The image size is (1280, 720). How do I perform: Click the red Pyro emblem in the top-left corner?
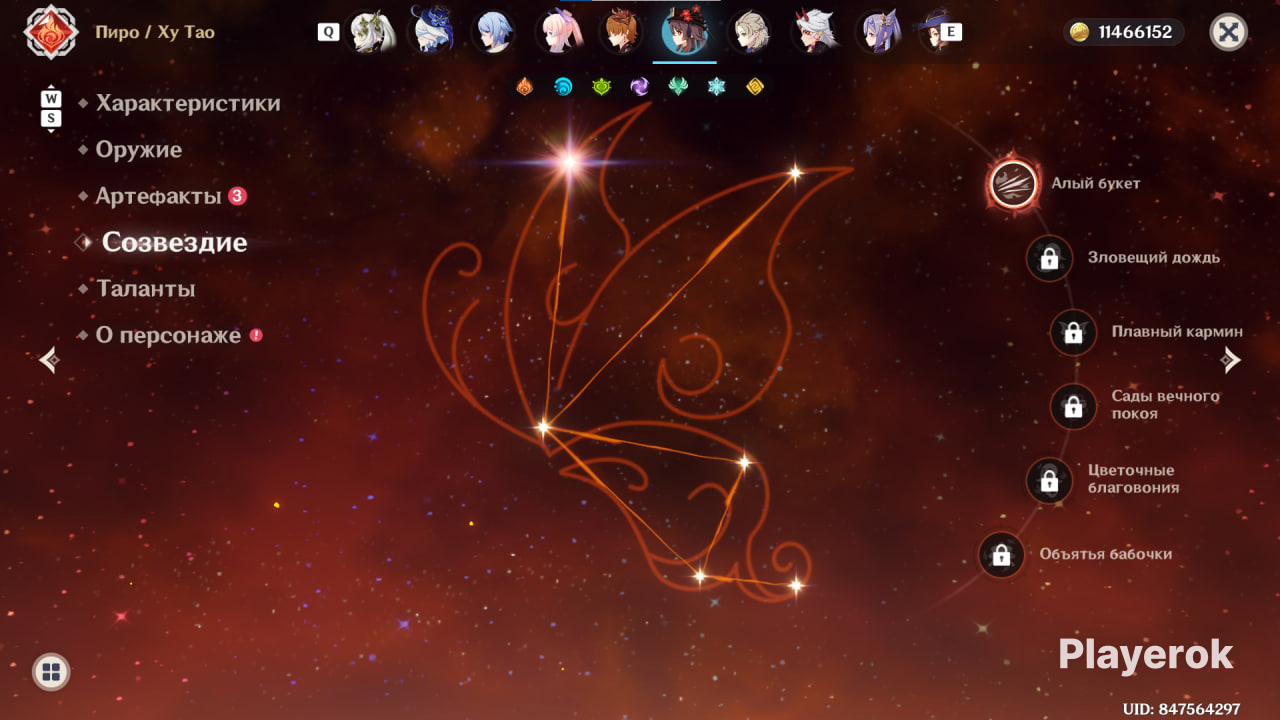[x=51, y=32]
